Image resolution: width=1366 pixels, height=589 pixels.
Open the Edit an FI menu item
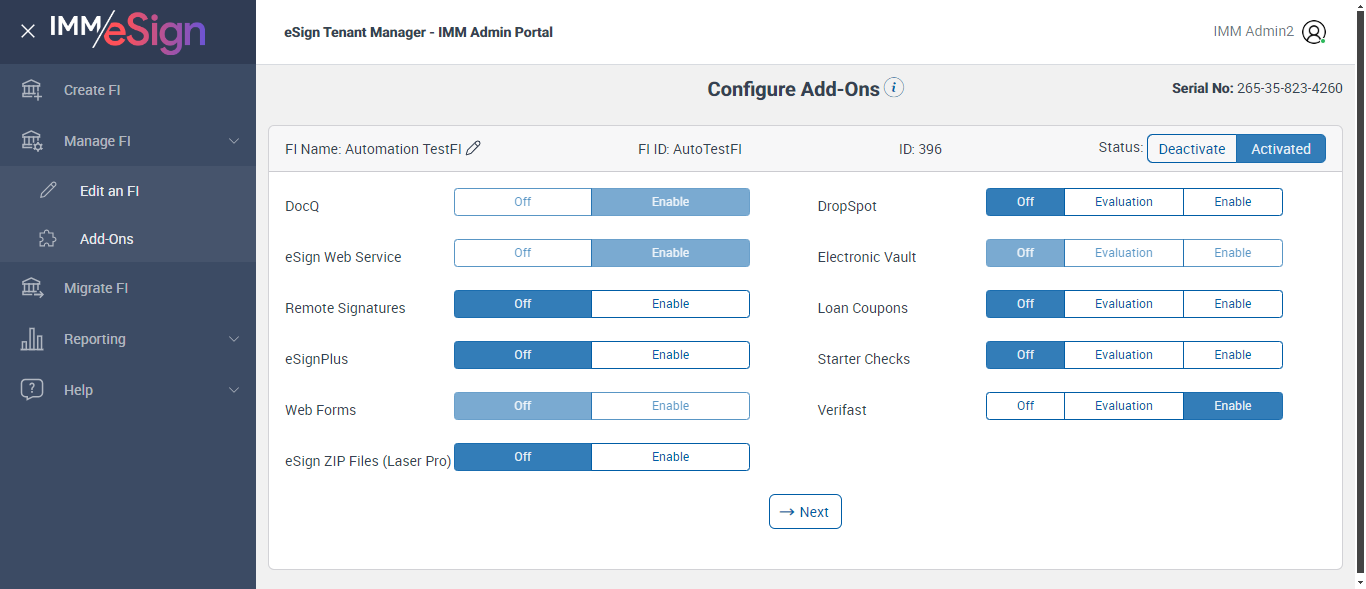(109, 191)
